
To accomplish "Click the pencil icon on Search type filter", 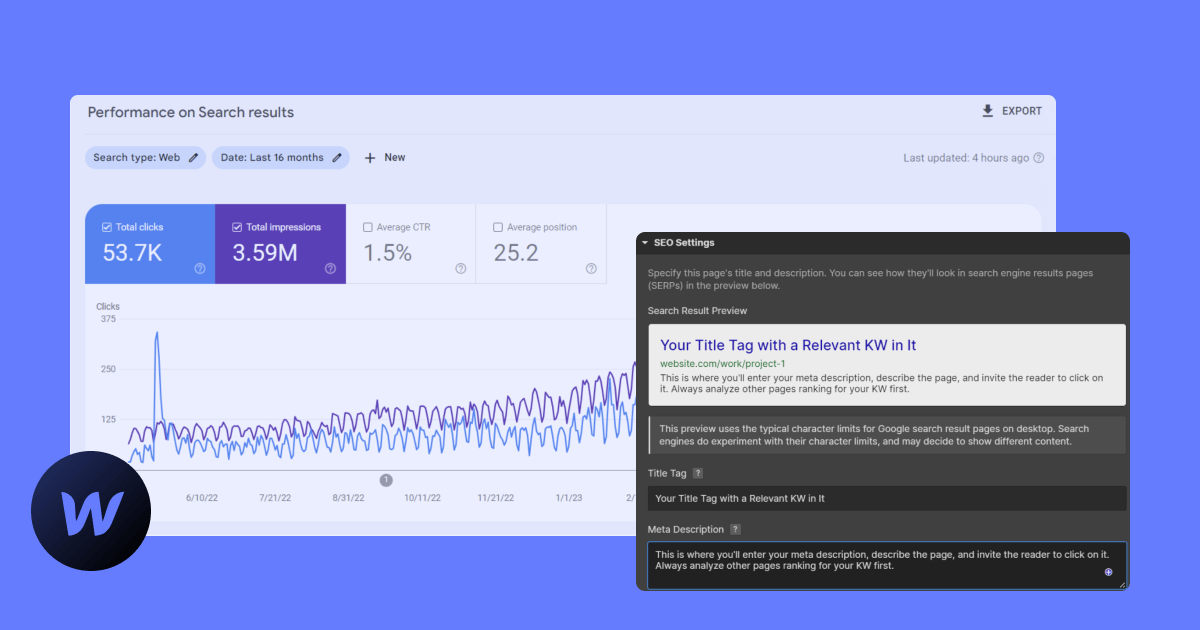I will 194,157.
